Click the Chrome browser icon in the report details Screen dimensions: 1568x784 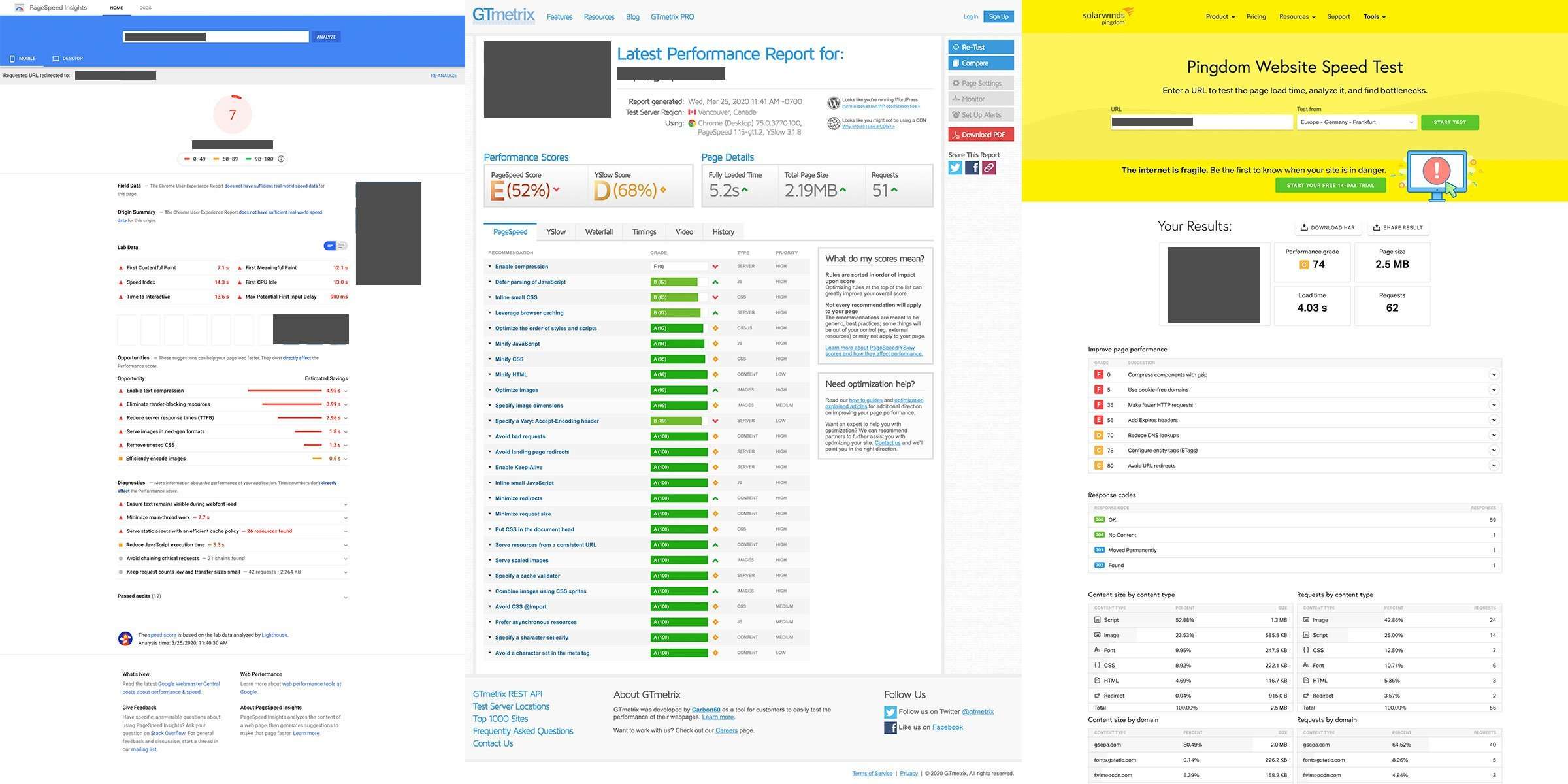[x=692, y=123]
